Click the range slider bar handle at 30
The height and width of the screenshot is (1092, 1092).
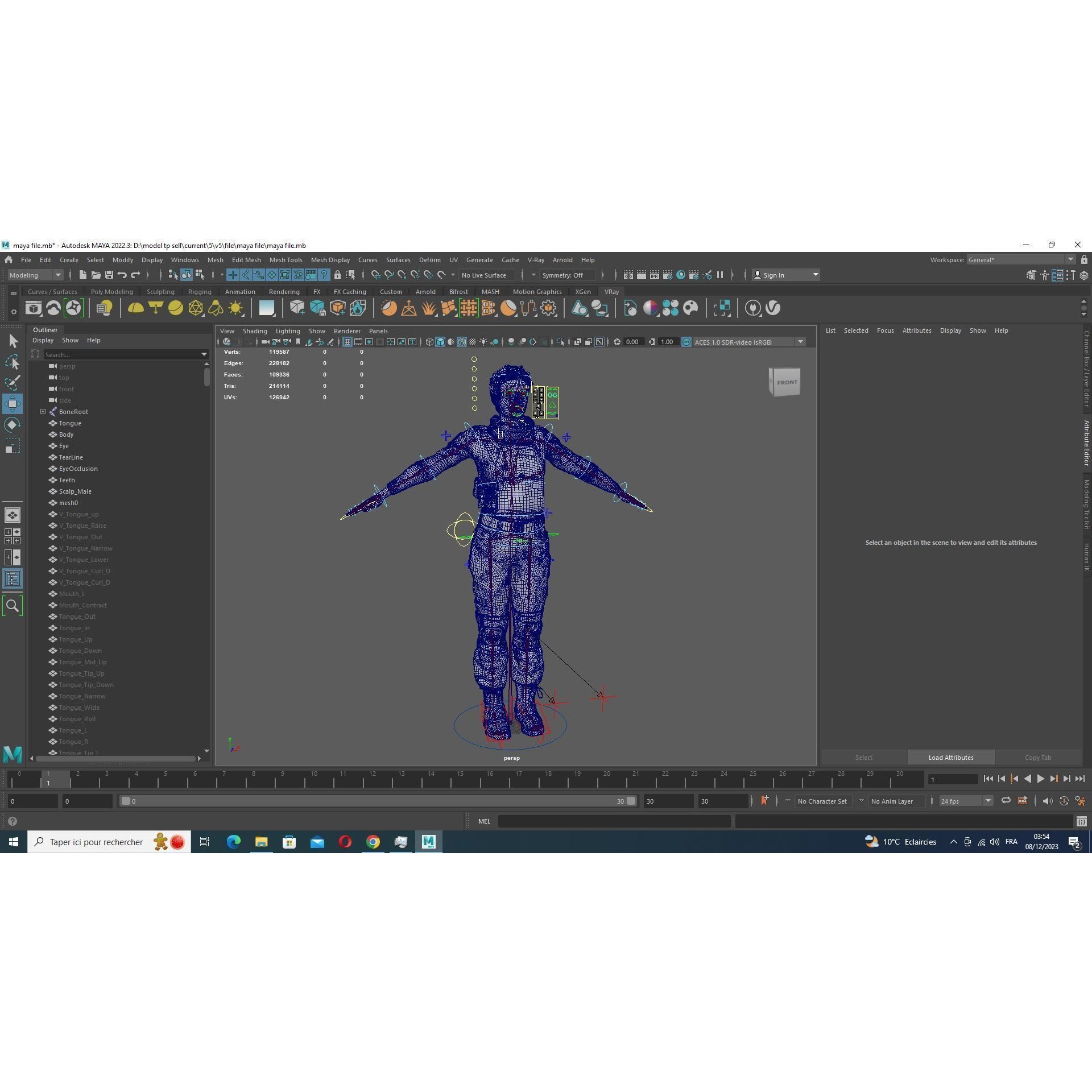tap(631, 801)
